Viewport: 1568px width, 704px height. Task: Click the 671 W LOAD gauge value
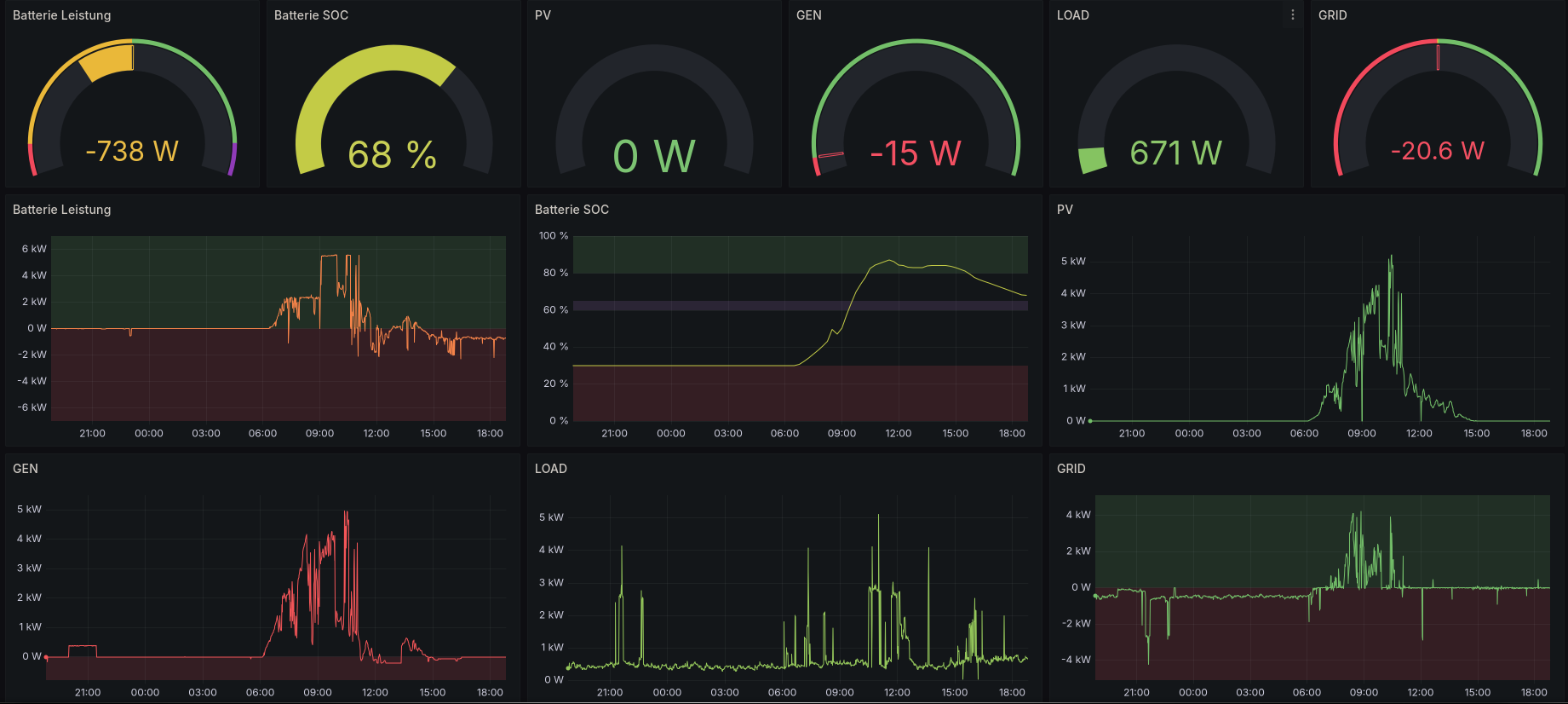pos(1176,153)
